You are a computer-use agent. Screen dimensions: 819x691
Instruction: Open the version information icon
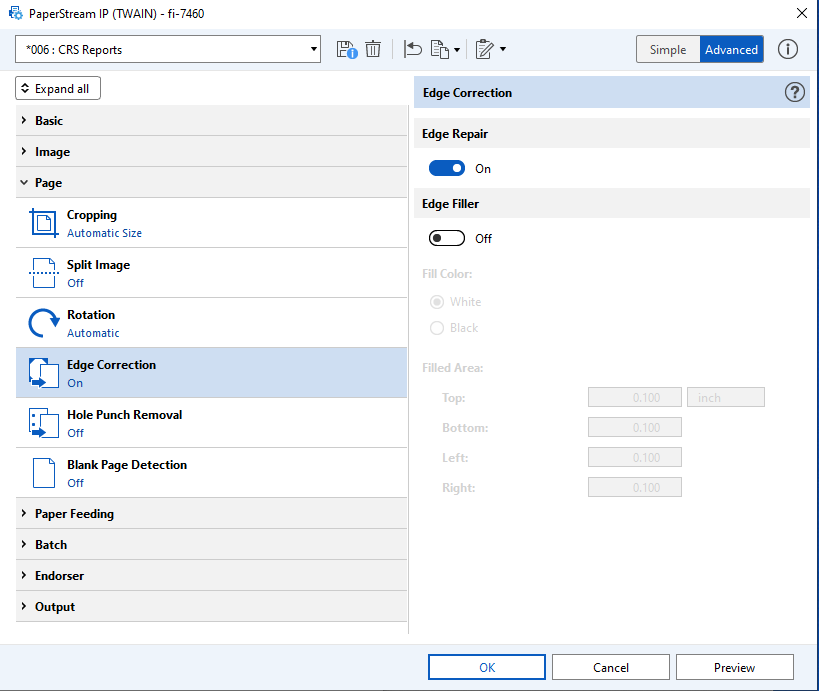click(788, 49)
